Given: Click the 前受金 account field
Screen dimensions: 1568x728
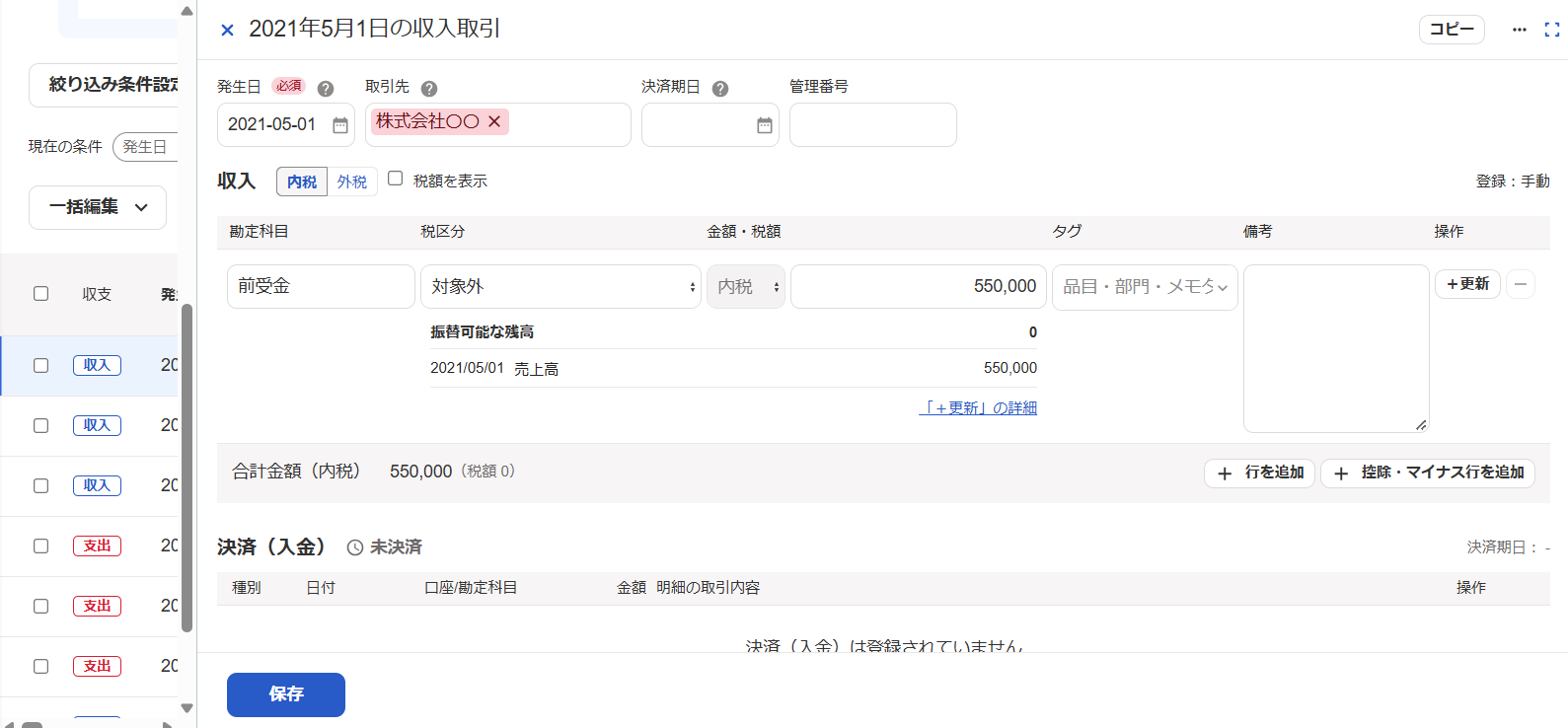Looking at the screenshot, I should tap(321, 286).
